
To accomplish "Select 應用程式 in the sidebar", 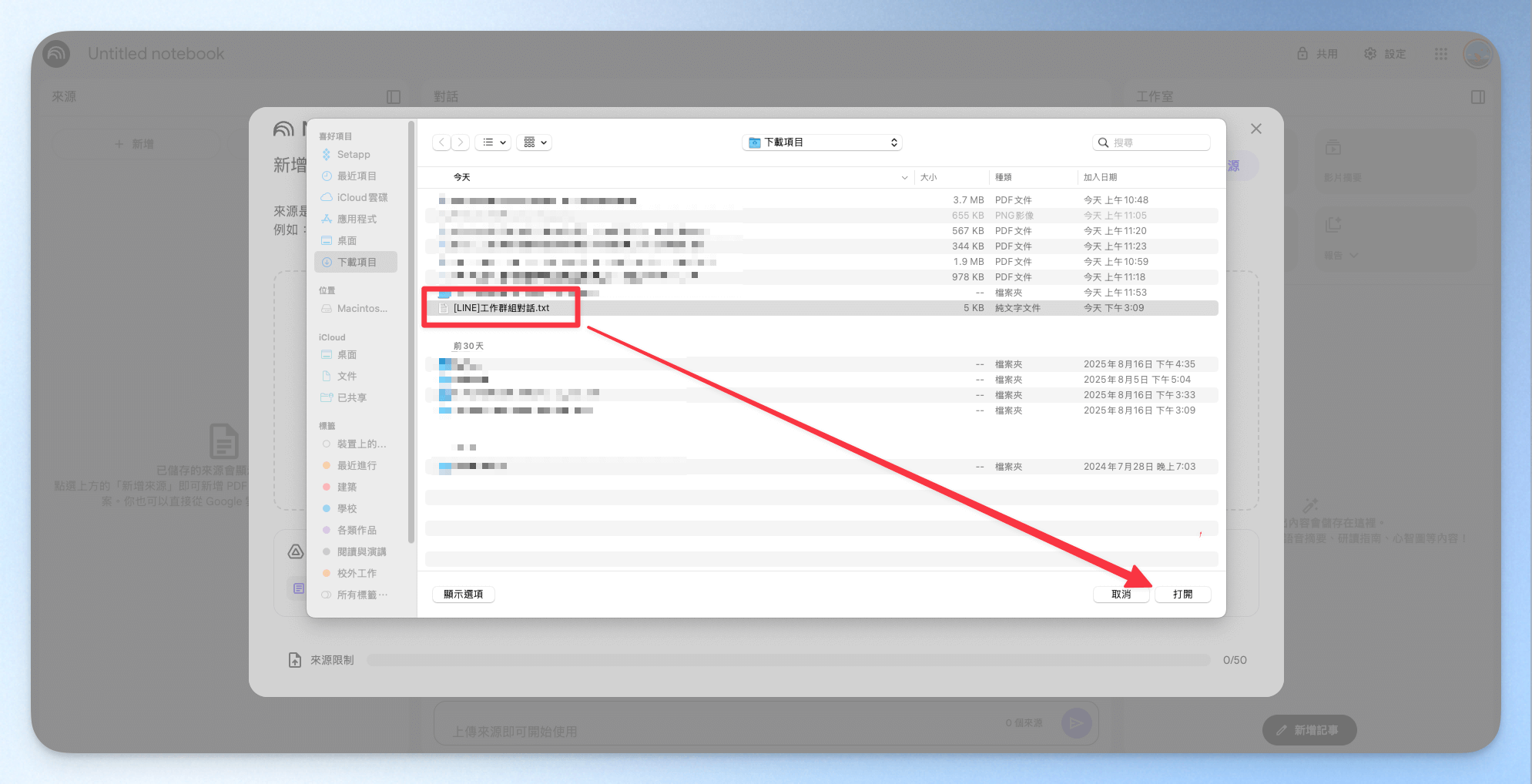I will pos(356,219).
